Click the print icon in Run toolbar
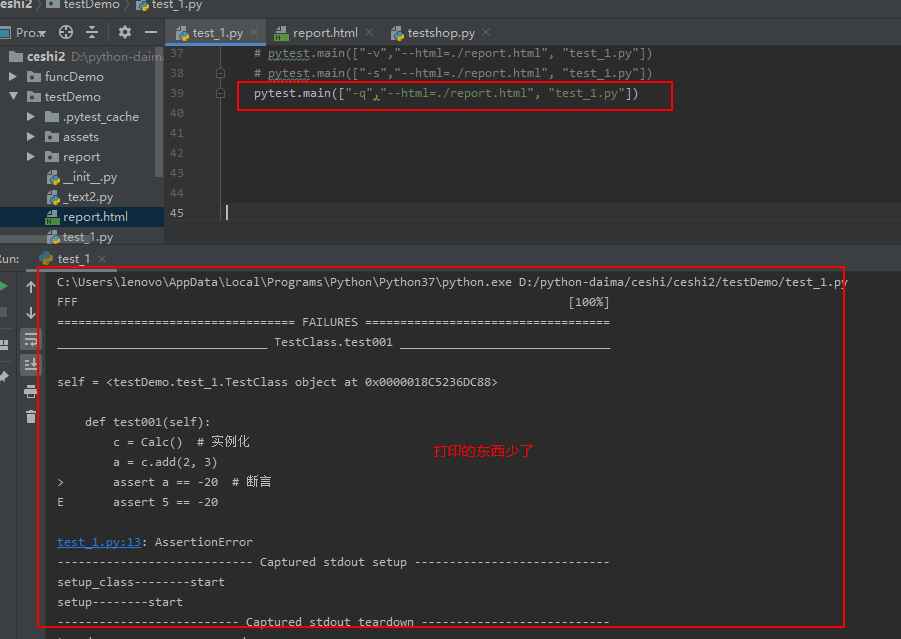The height and width of the screenshot is (639, 901). point(31,391)
